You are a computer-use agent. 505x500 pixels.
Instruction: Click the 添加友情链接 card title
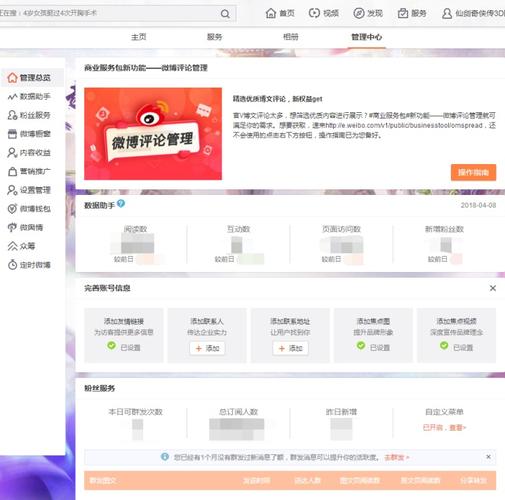(124, 321)
